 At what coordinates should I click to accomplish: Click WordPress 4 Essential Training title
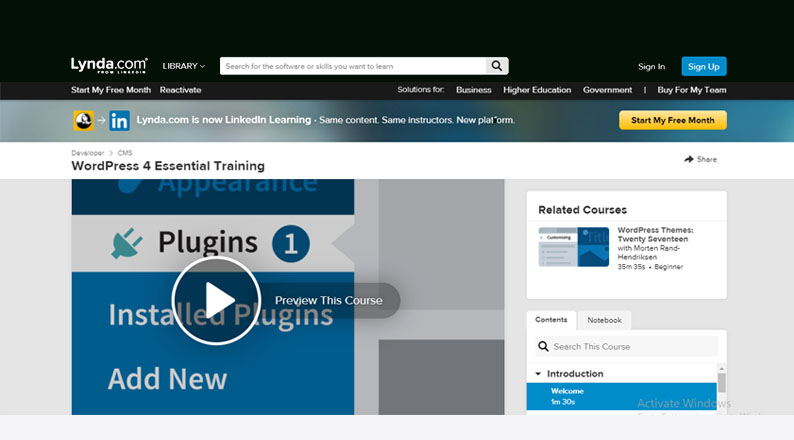[168, 166]
